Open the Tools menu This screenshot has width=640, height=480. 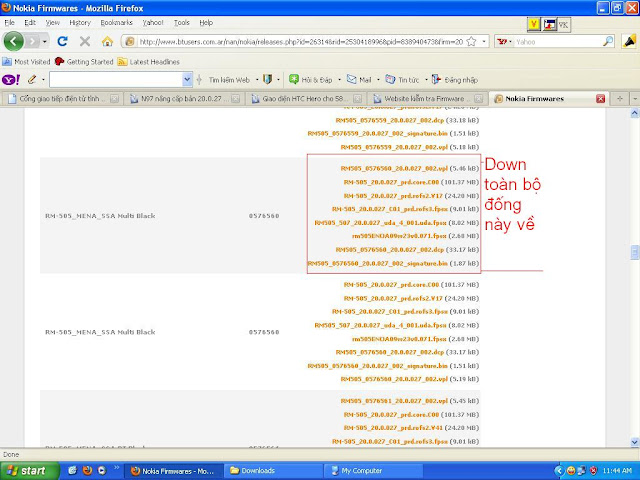[182, 23]
